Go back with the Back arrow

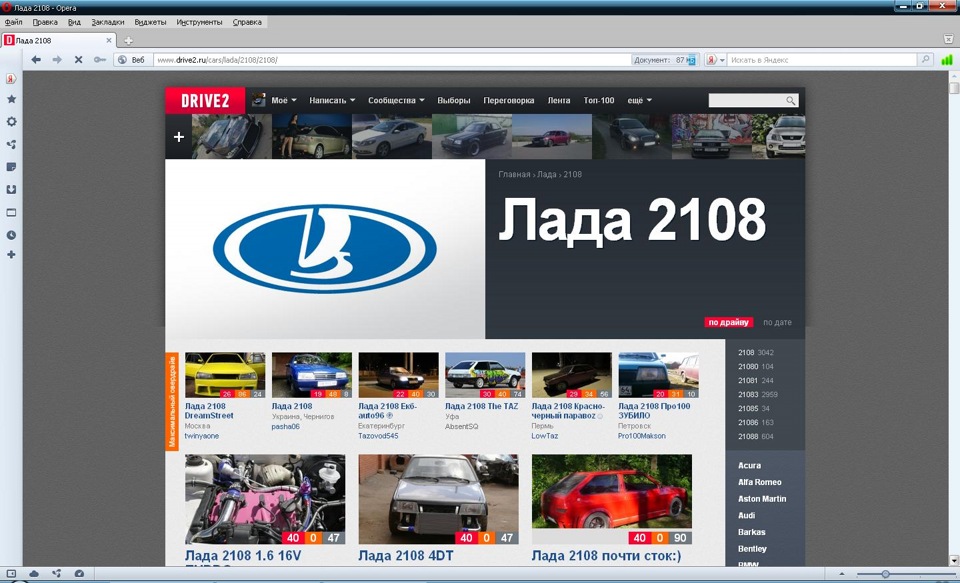[36, 59]
